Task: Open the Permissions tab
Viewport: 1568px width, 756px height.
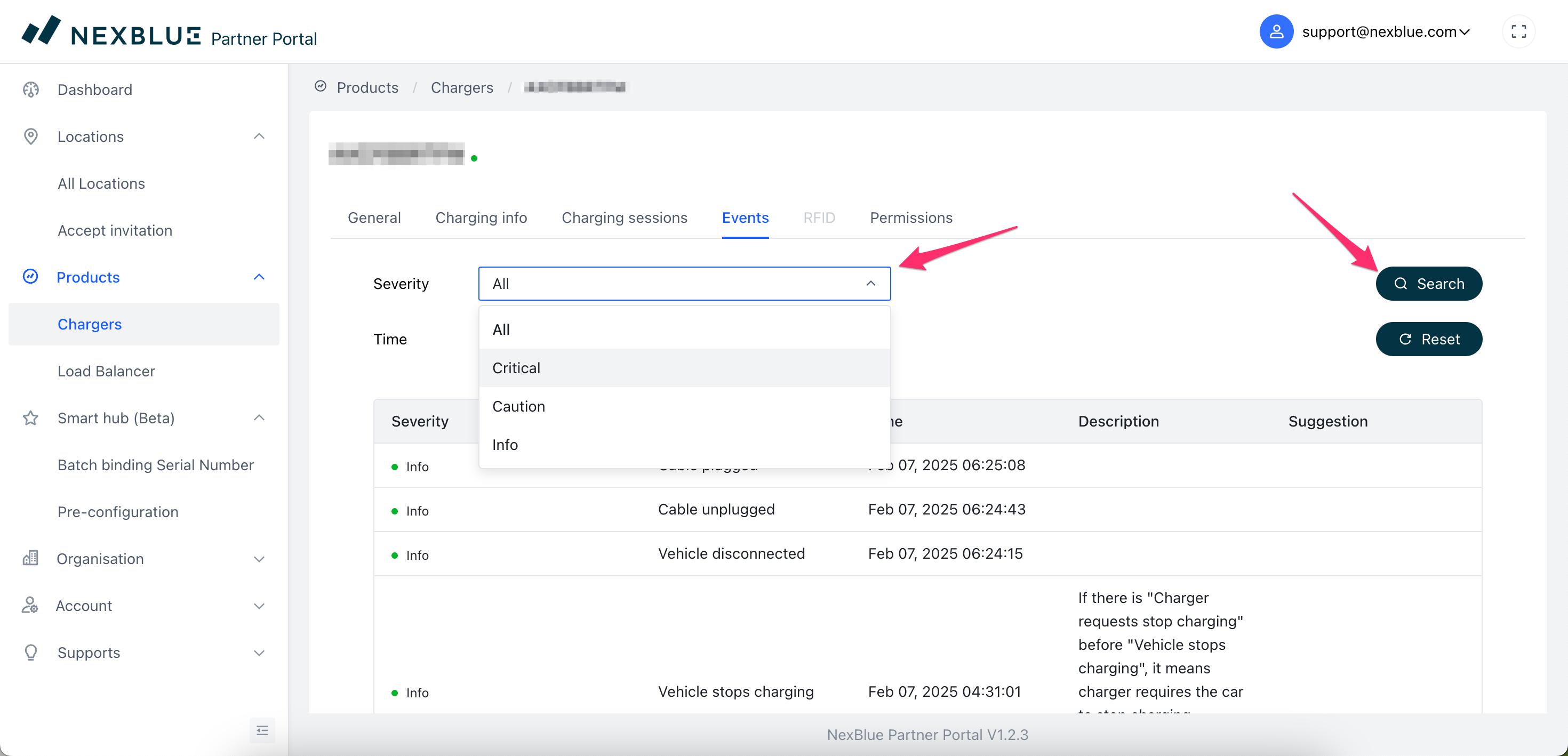Action: (910, 218)
